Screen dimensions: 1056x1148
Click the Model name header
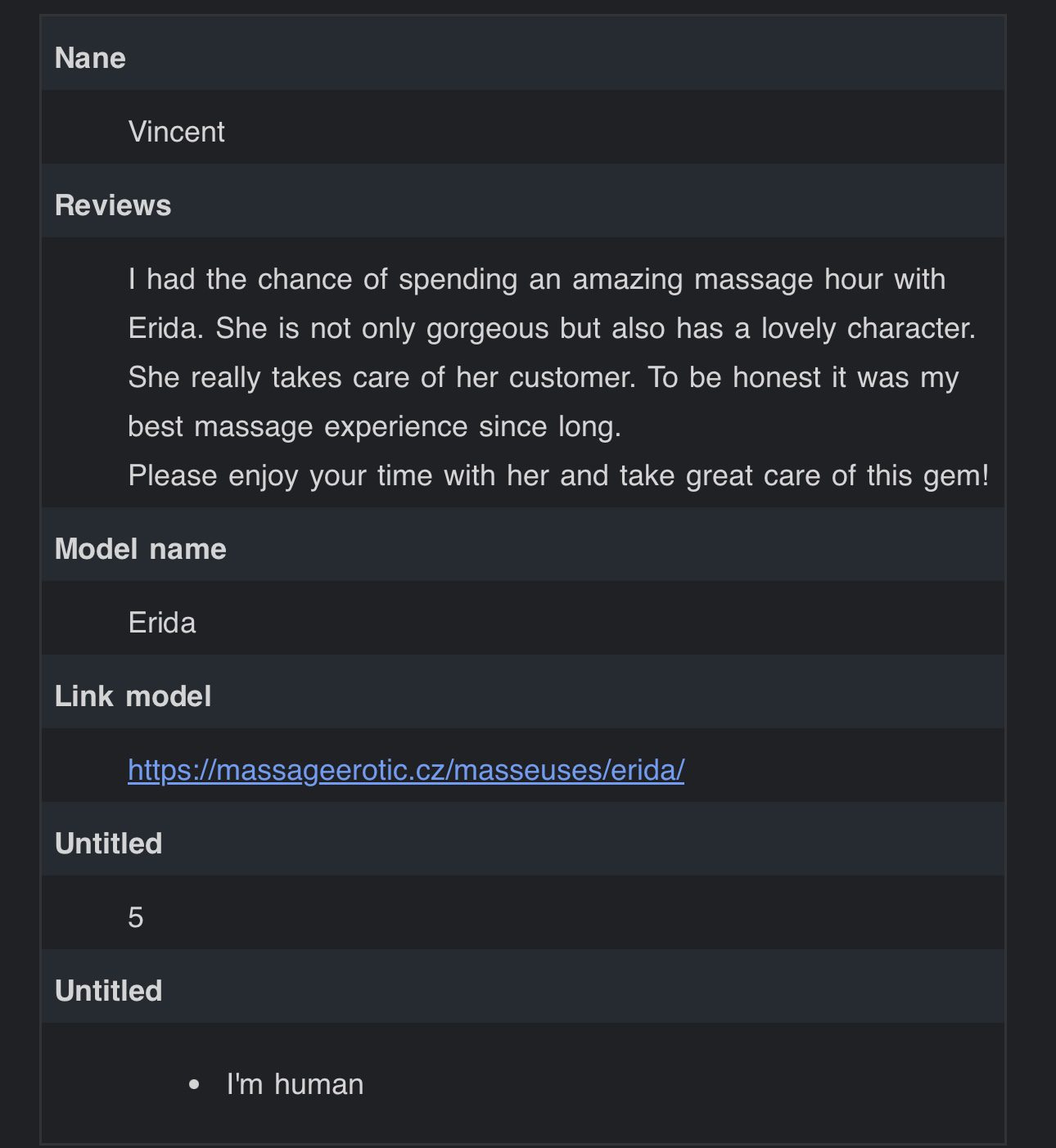point(141,549)
